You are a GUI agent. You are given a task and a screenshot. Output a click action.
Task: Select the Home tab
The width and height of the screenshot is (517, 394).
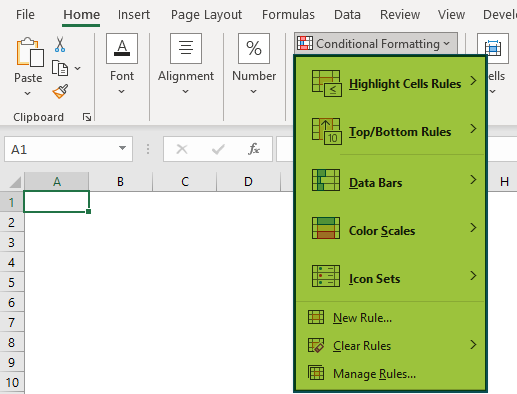pos(81,15)
